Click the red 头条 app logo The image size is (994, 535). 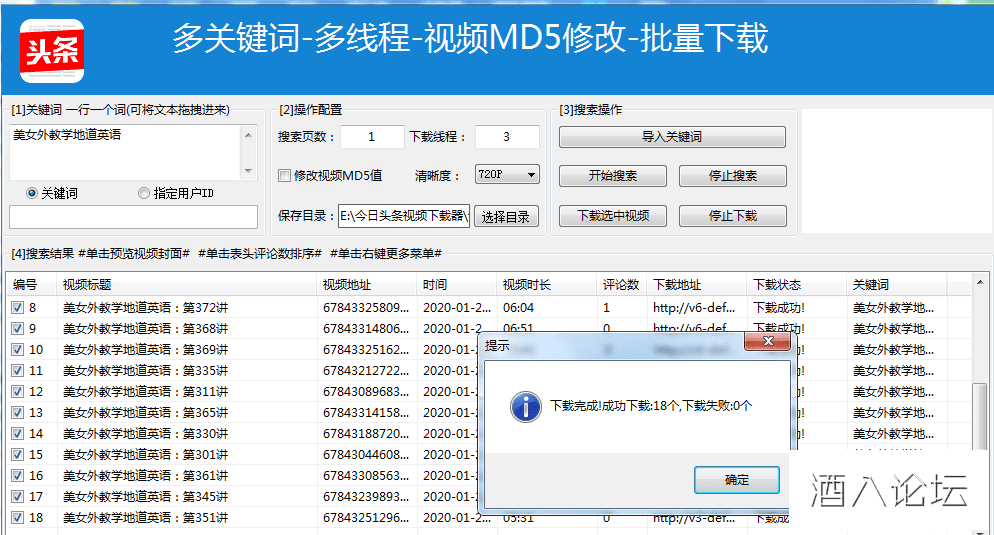tap(52, 51)
